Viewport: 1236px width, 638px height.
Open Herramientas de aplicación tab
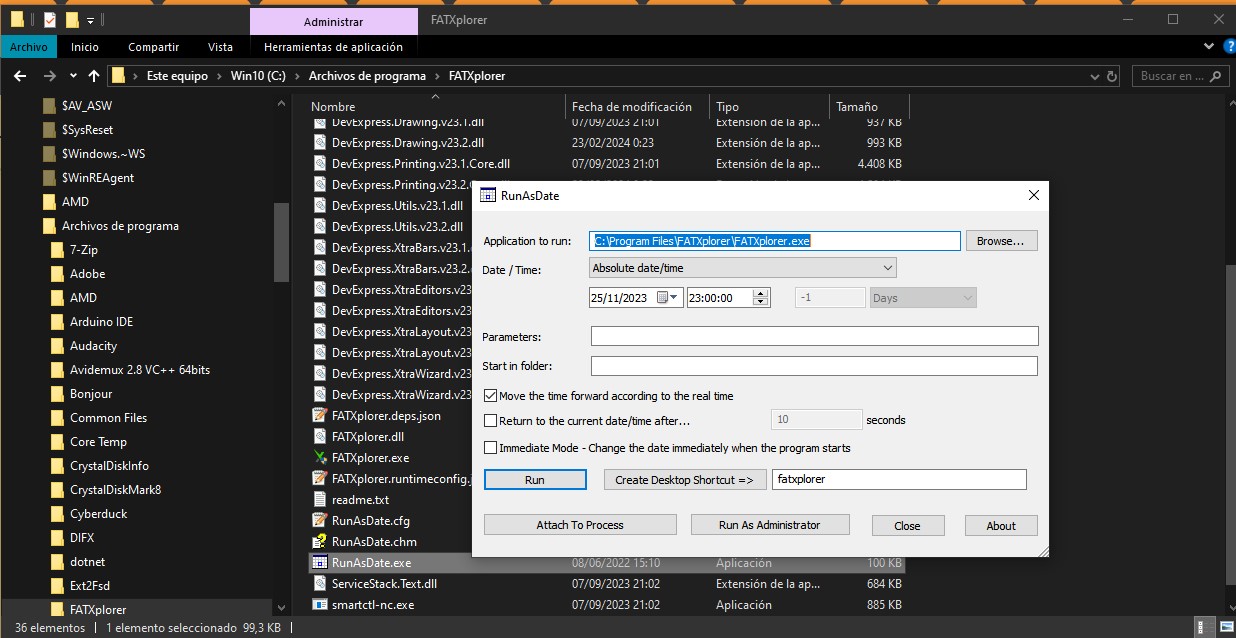point(334,47)
